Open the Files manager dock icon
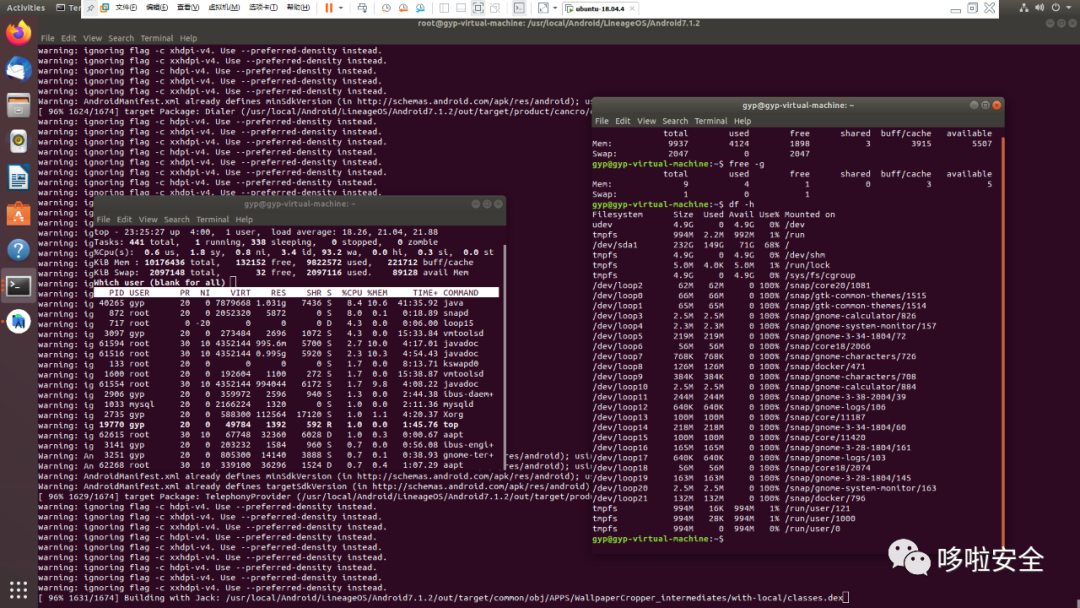Viewport: 1080px width, 608px height. (19, 105)
